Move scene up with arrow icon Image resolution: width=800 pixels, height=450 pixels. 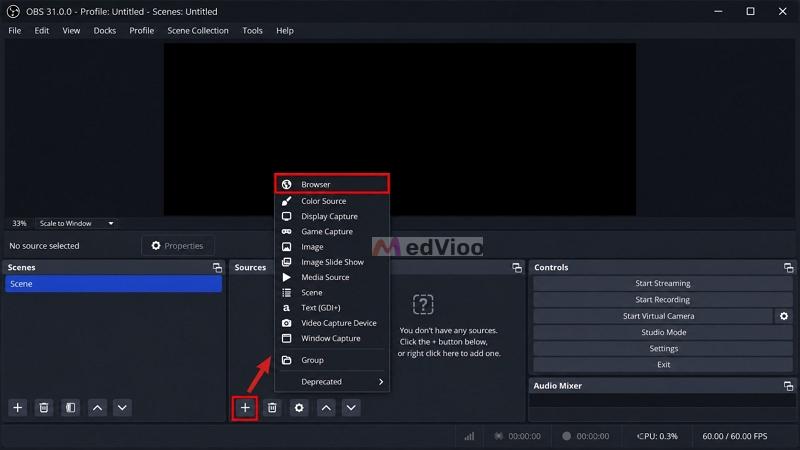[x=97, y=407]
